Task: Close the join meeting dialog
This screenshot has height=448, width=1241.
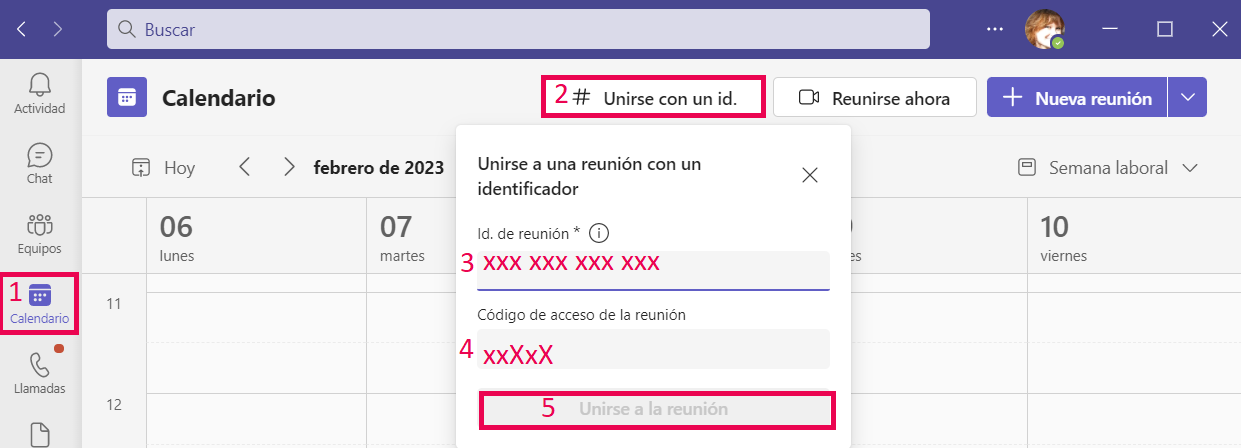Action: click(810, 175)
